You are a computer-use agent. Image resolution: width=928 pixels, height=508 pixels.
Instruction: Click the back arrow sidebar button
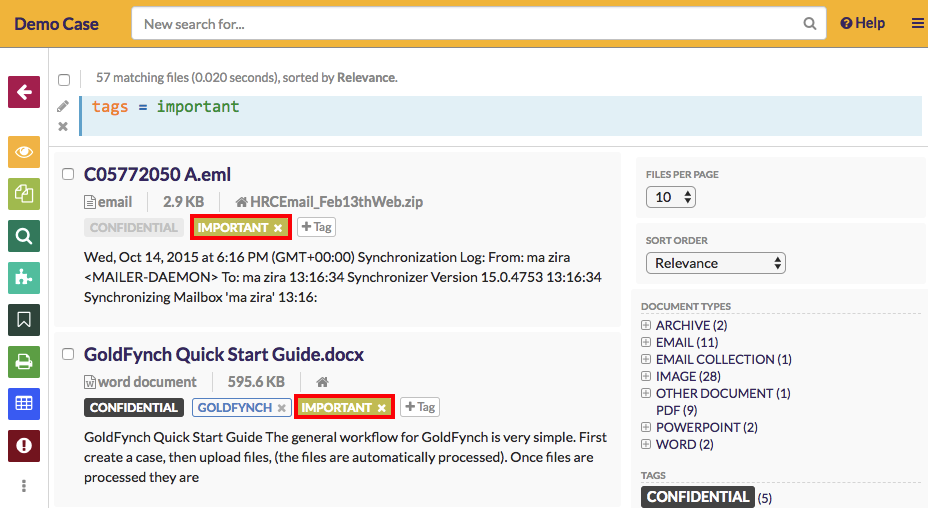(24, 92)
